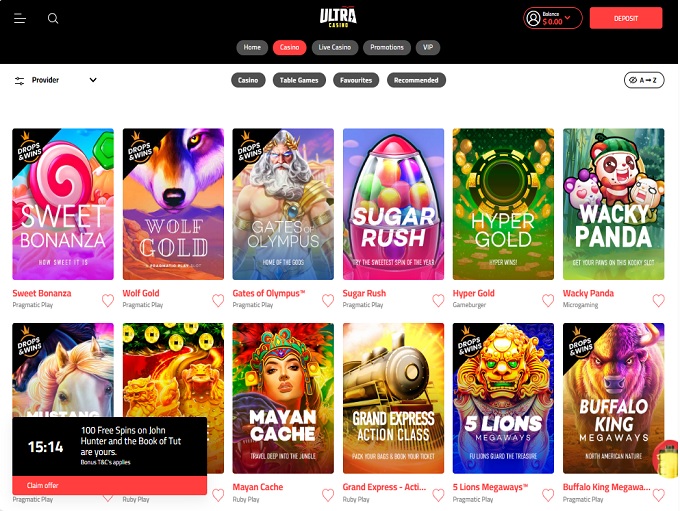Click the search magnifier icon
680x511 pixels.
[x=53, y=18]
